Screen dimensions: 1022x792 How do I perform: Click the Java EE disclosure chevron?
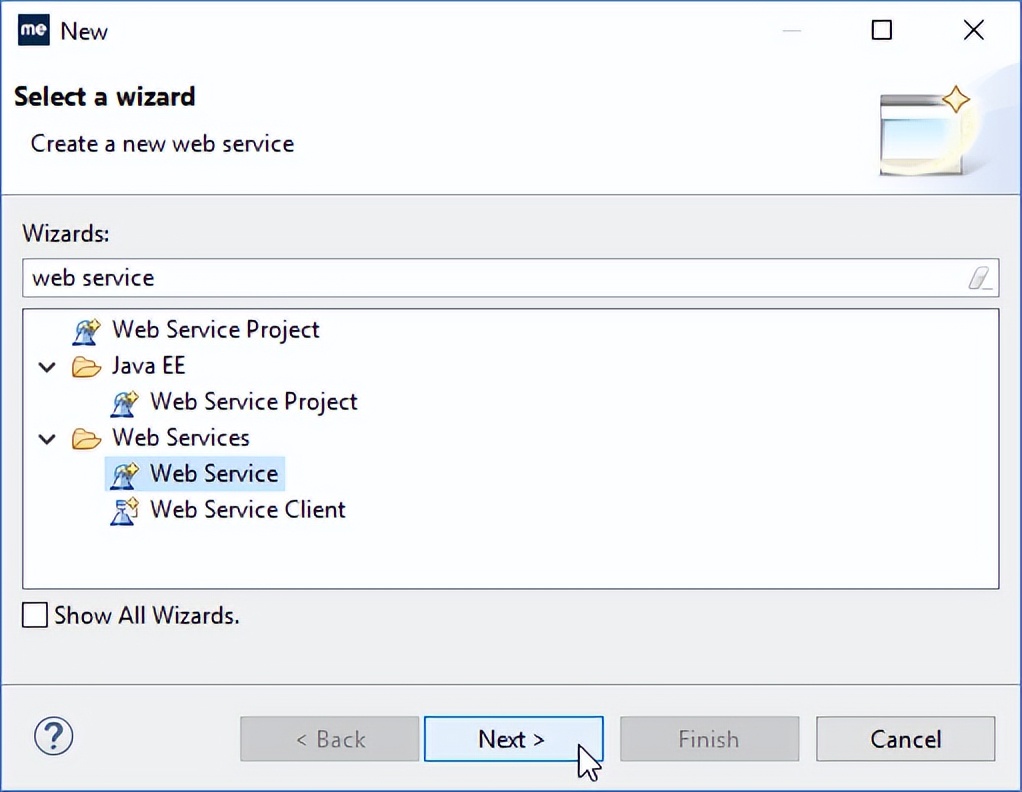(46, 366)
